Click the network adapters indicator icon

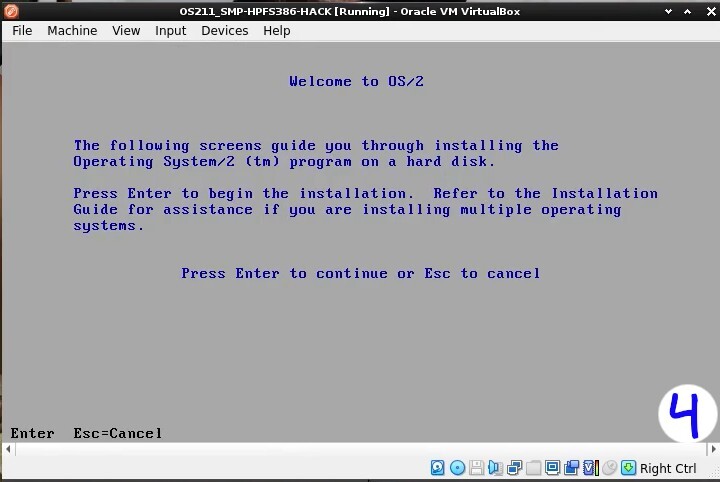(x=515, y=468)
